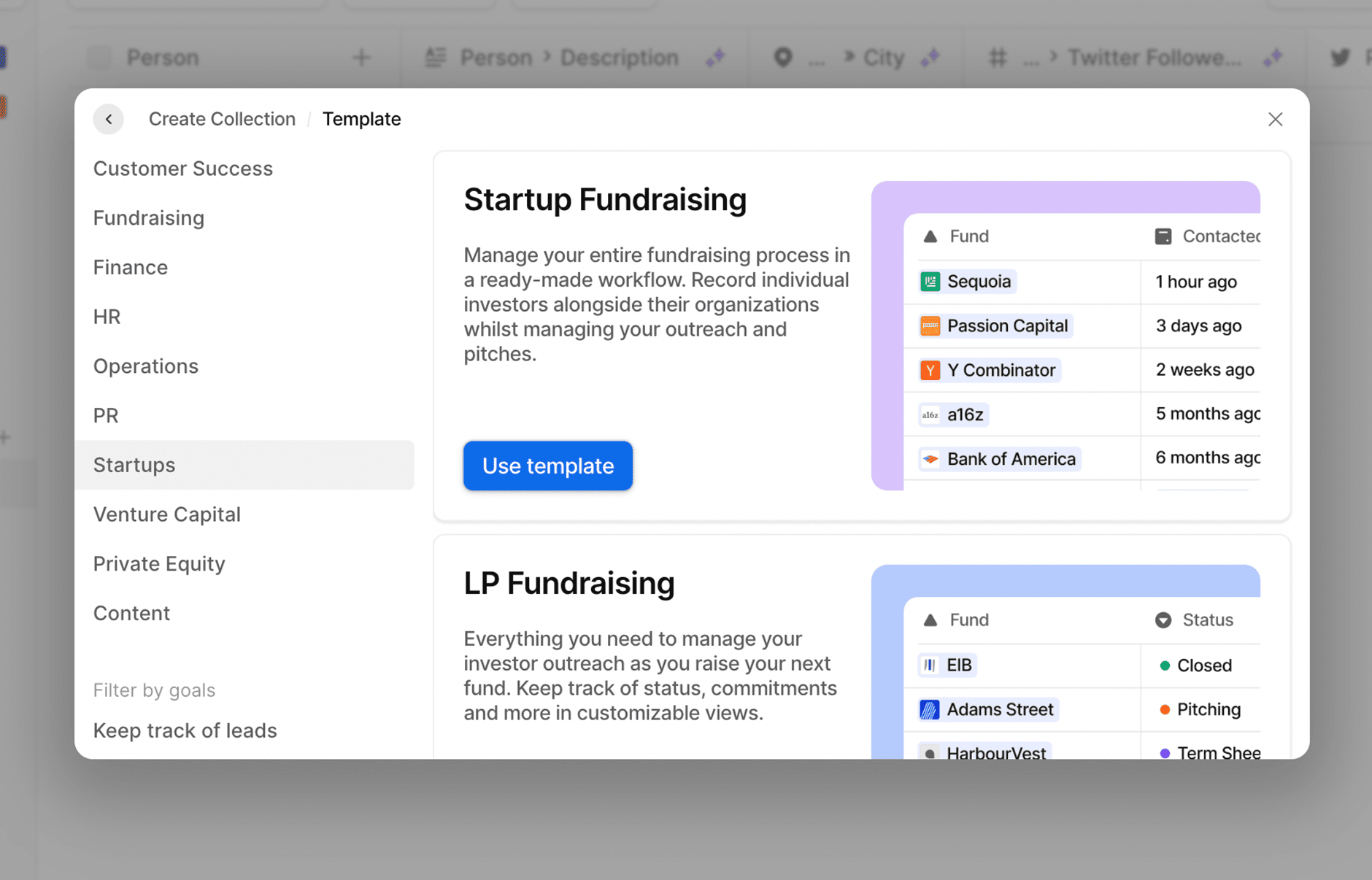Filter by Keep track of leads goal

pos(185,730)
